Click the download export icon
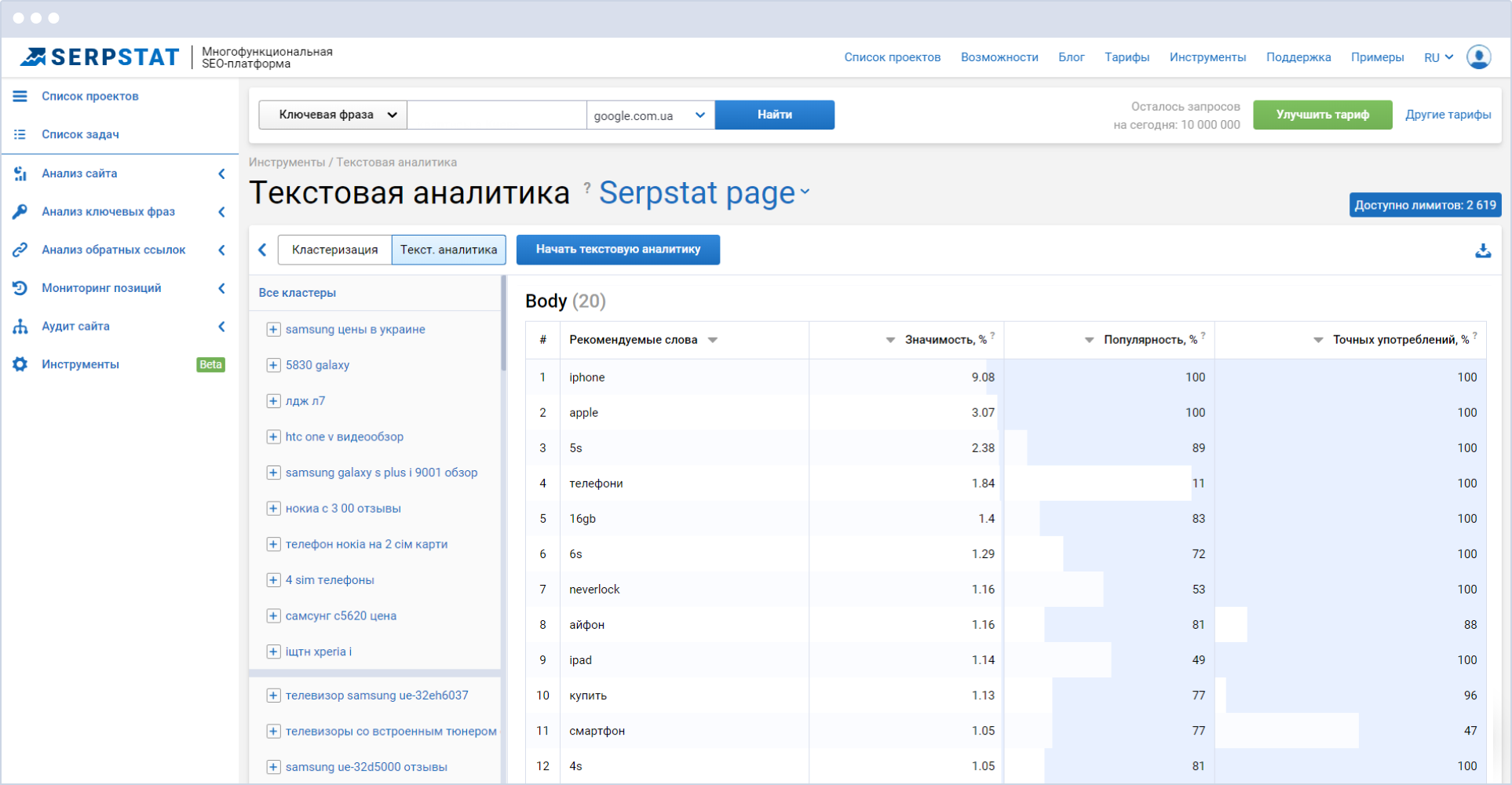Image resolution: width=1512 pixels, height=785 pixels. pos(1483,250)
